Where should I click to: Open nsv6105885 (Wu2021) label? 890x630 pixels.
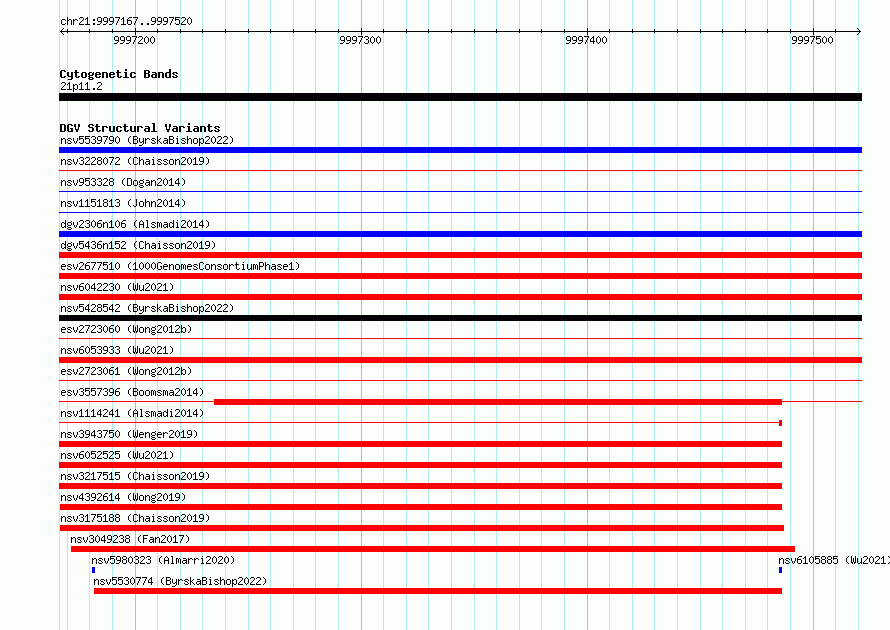pos(834,560)
